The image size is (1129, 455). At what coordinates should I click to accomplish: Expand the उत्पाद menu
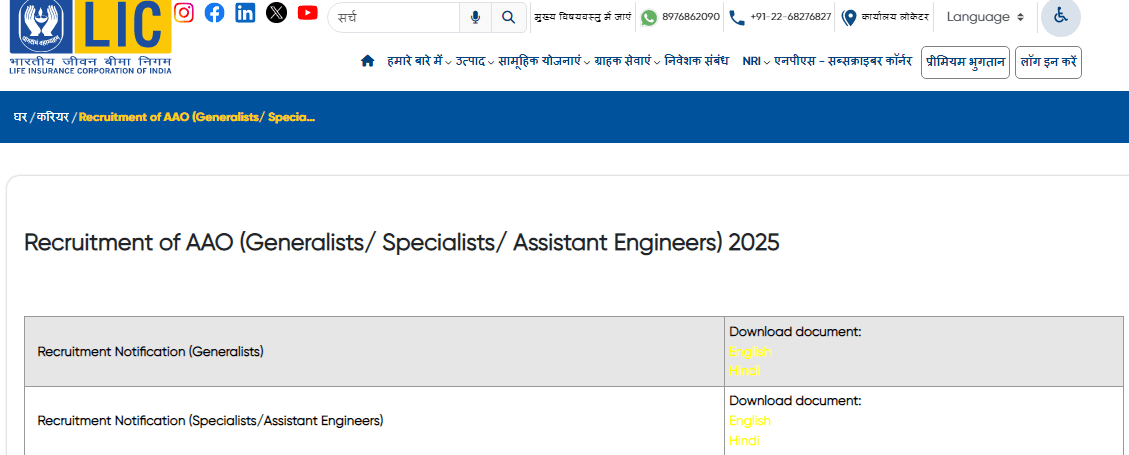coord(475,61)
